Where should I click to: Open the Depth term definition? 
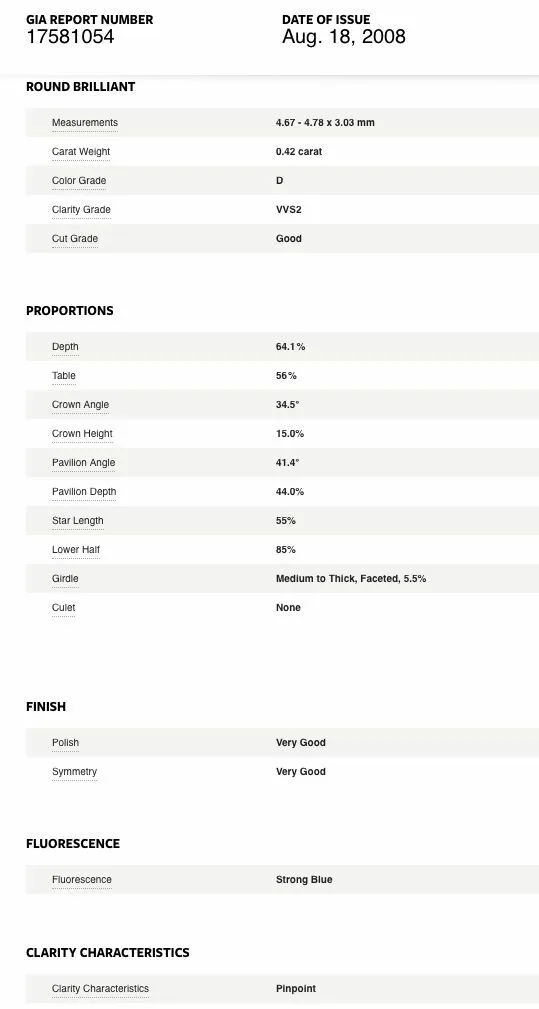(x=65, y=347)
